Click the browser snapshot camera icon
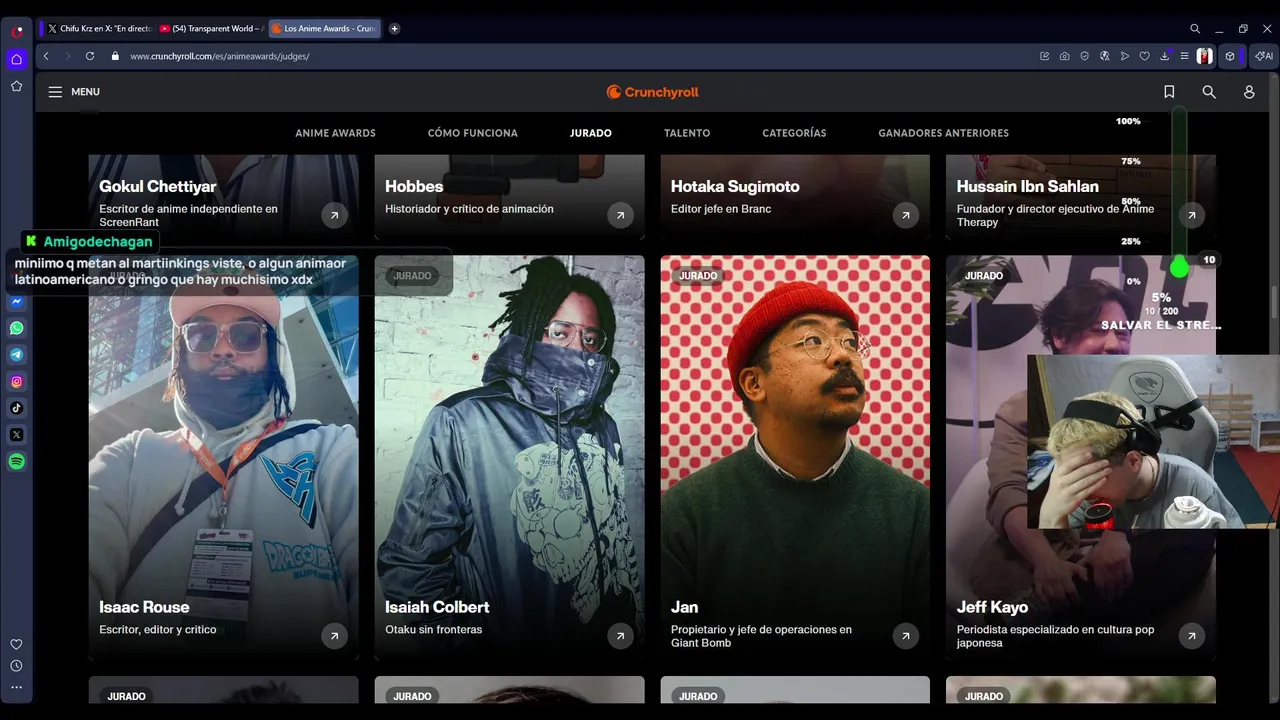 point(1065,56)
